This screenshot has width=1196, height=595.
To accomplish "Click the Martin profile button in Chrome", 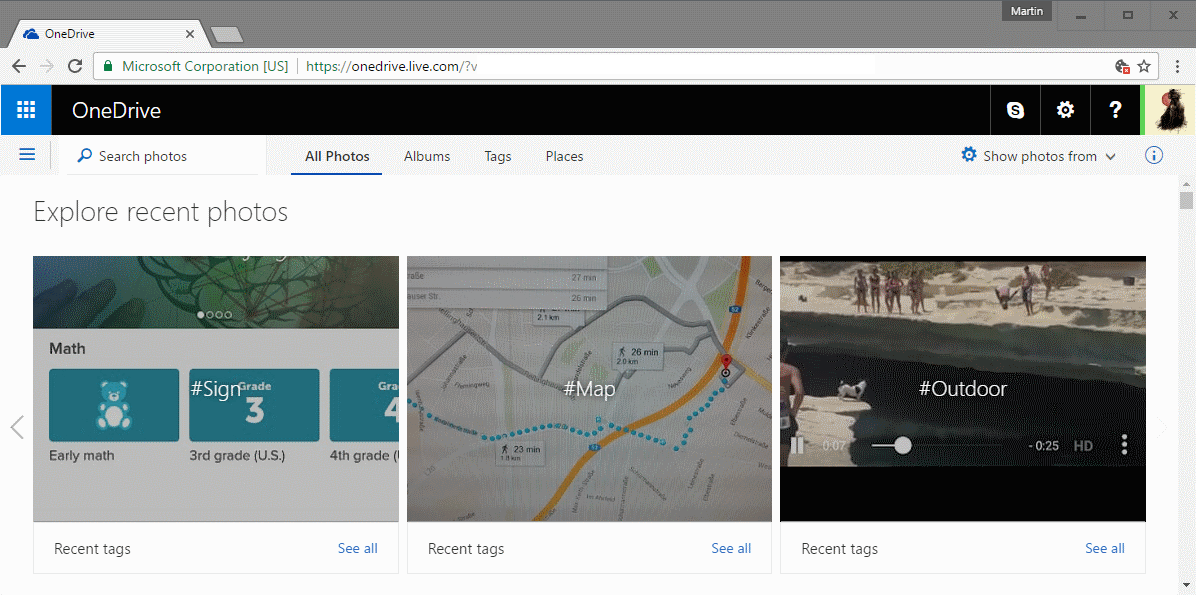I will 1027,11.
